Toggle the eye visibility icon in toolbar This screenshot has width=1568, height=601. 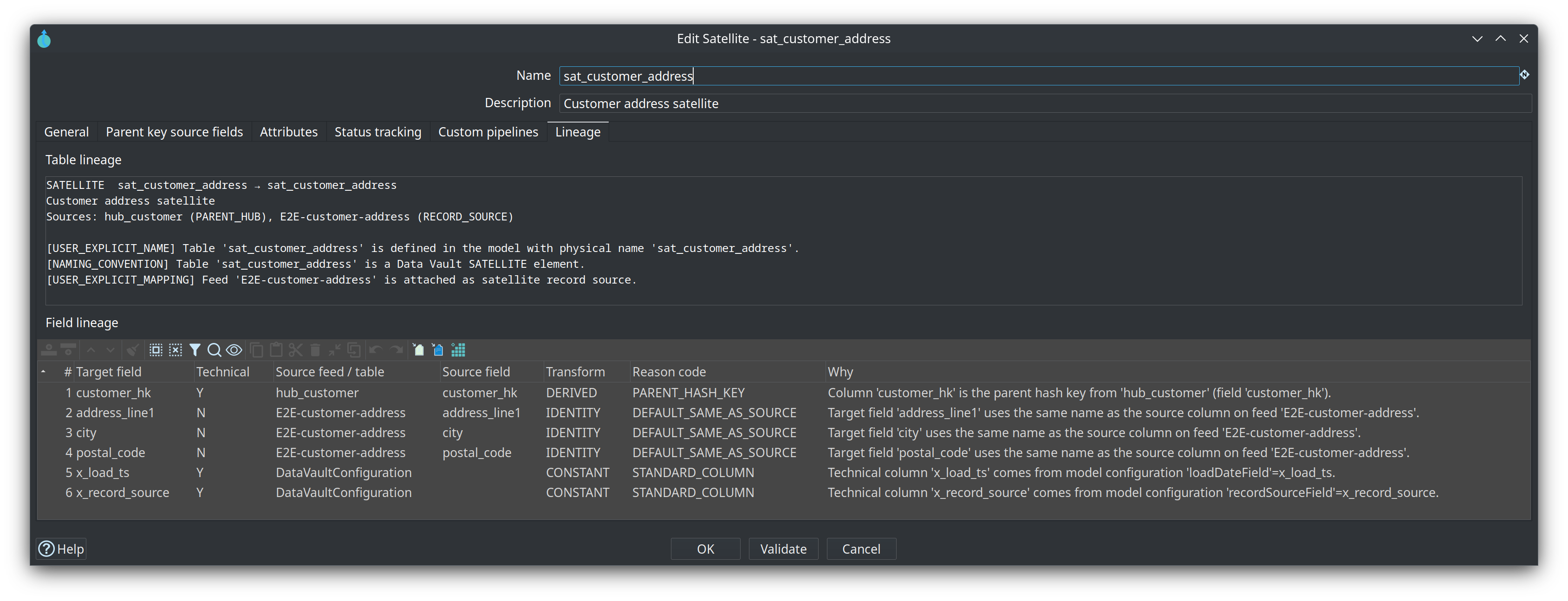(x=234, y=350)
